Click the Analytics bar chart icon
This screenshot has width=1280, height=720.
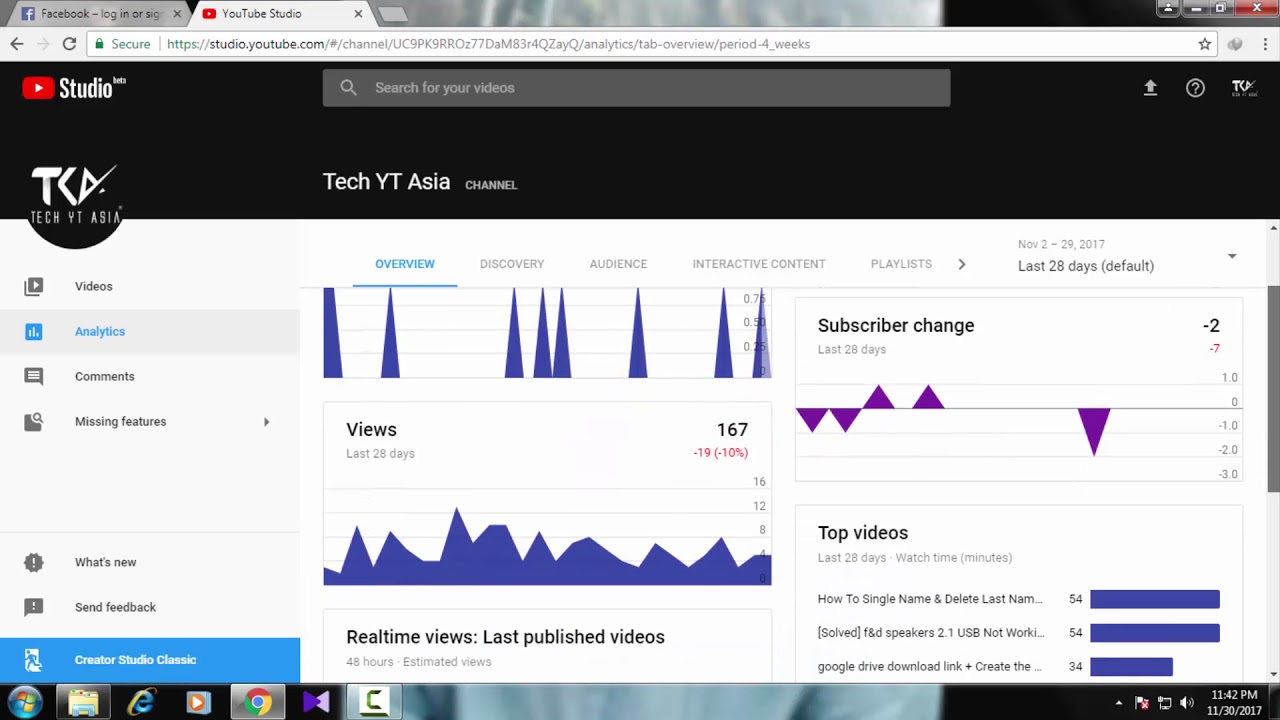[x=34, y=331]
